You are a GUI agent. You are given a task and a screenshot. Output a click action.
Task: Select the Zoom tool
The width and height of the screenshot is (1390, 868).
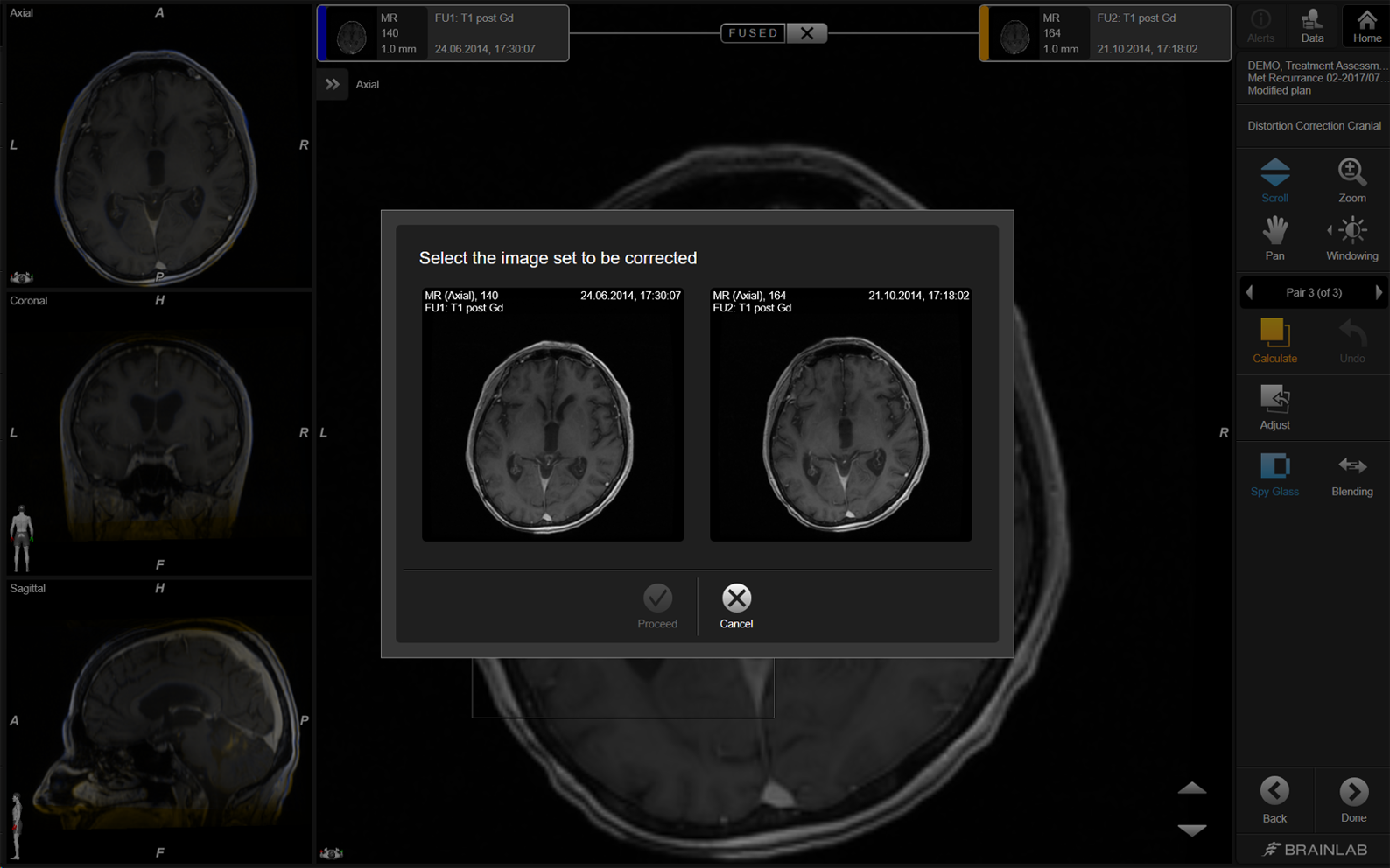(x=1351, y=180)
